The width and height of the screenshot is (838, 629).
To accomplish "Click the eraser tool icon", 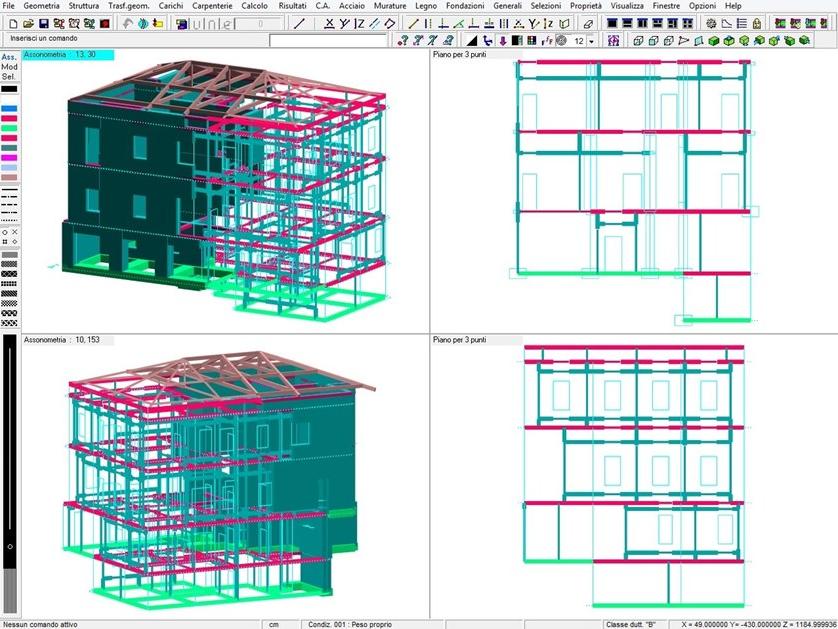I will 587,24.
